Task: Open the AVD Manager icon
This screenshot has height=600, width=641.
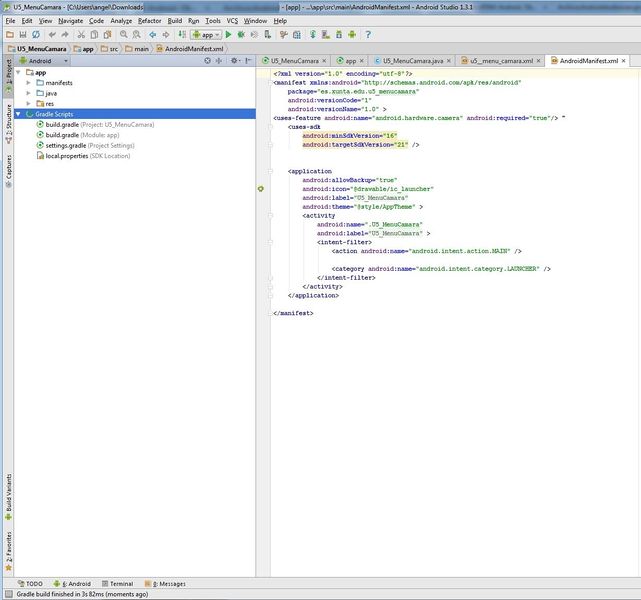Action: tap(326, 35)
